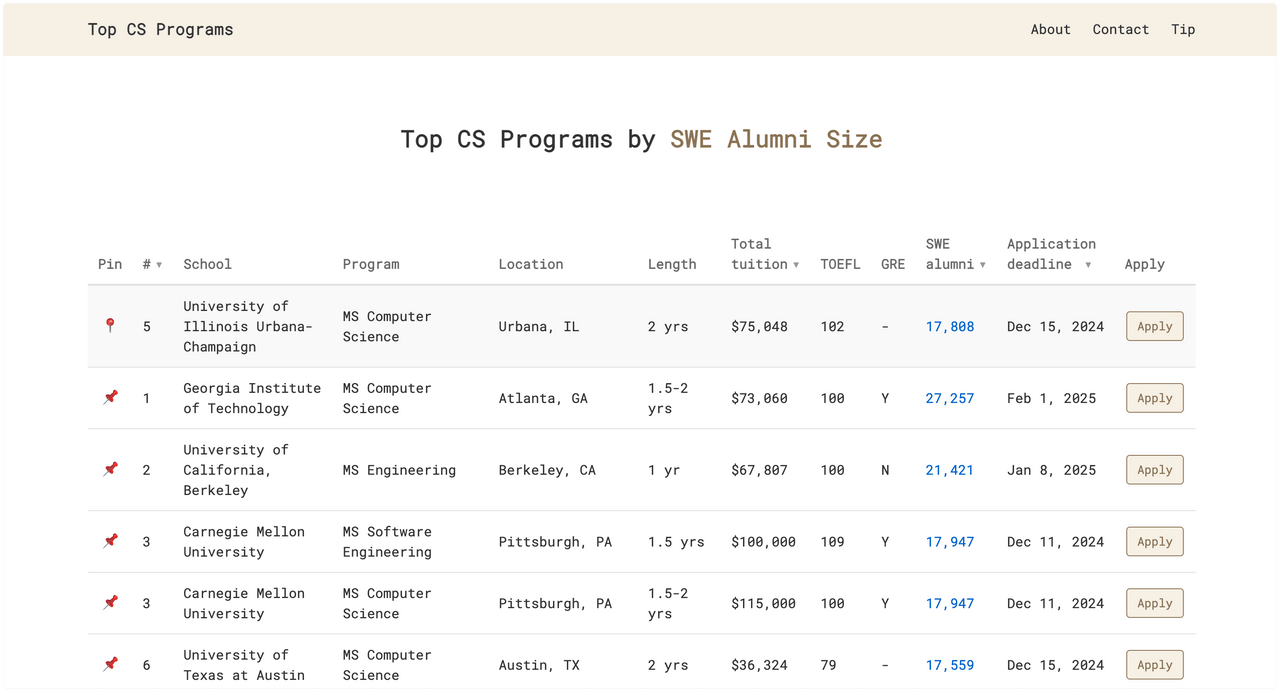The height and width of the screenshot is (692, 1280).
Task: Click TOEFL score 109
Action: click(832, 542)
